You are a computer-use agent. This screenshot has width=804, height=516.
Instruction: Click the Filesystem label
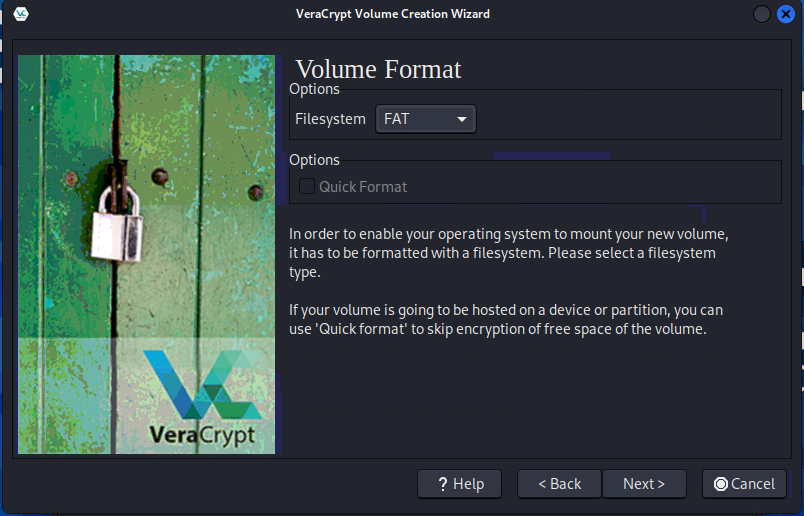330,119
